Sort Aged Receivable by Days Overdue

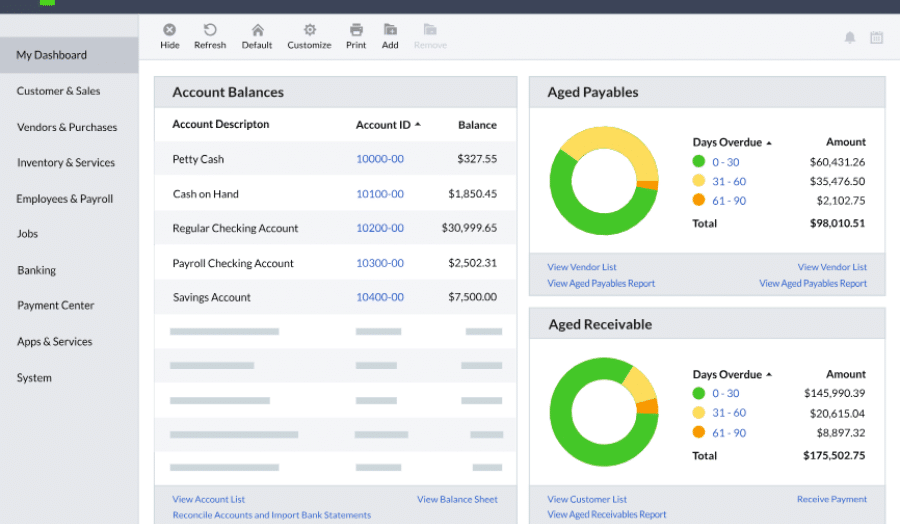click(x=769, y=375)
